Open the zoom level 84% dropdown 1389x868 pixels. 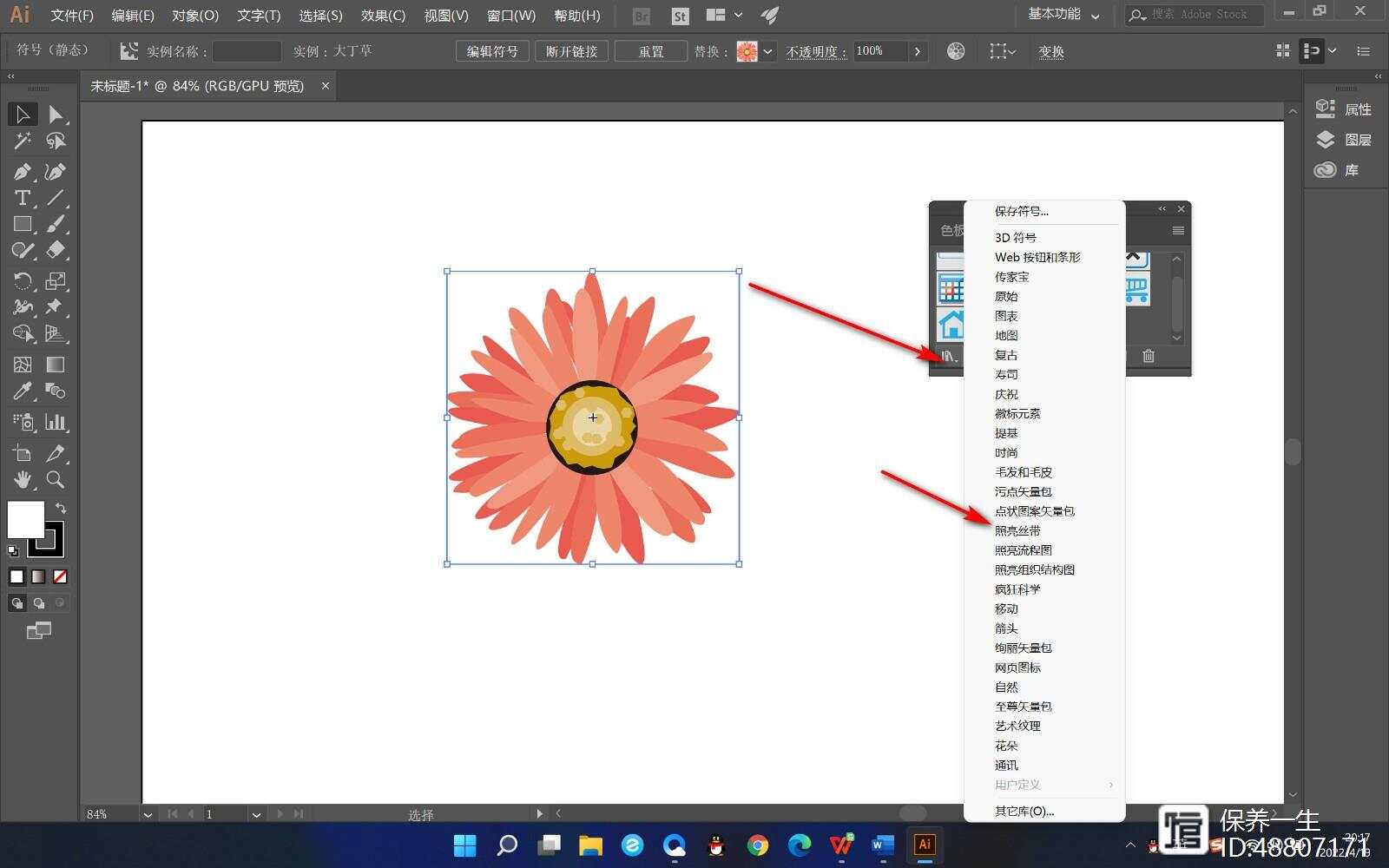pyautogui.click(x=148, y=814)
